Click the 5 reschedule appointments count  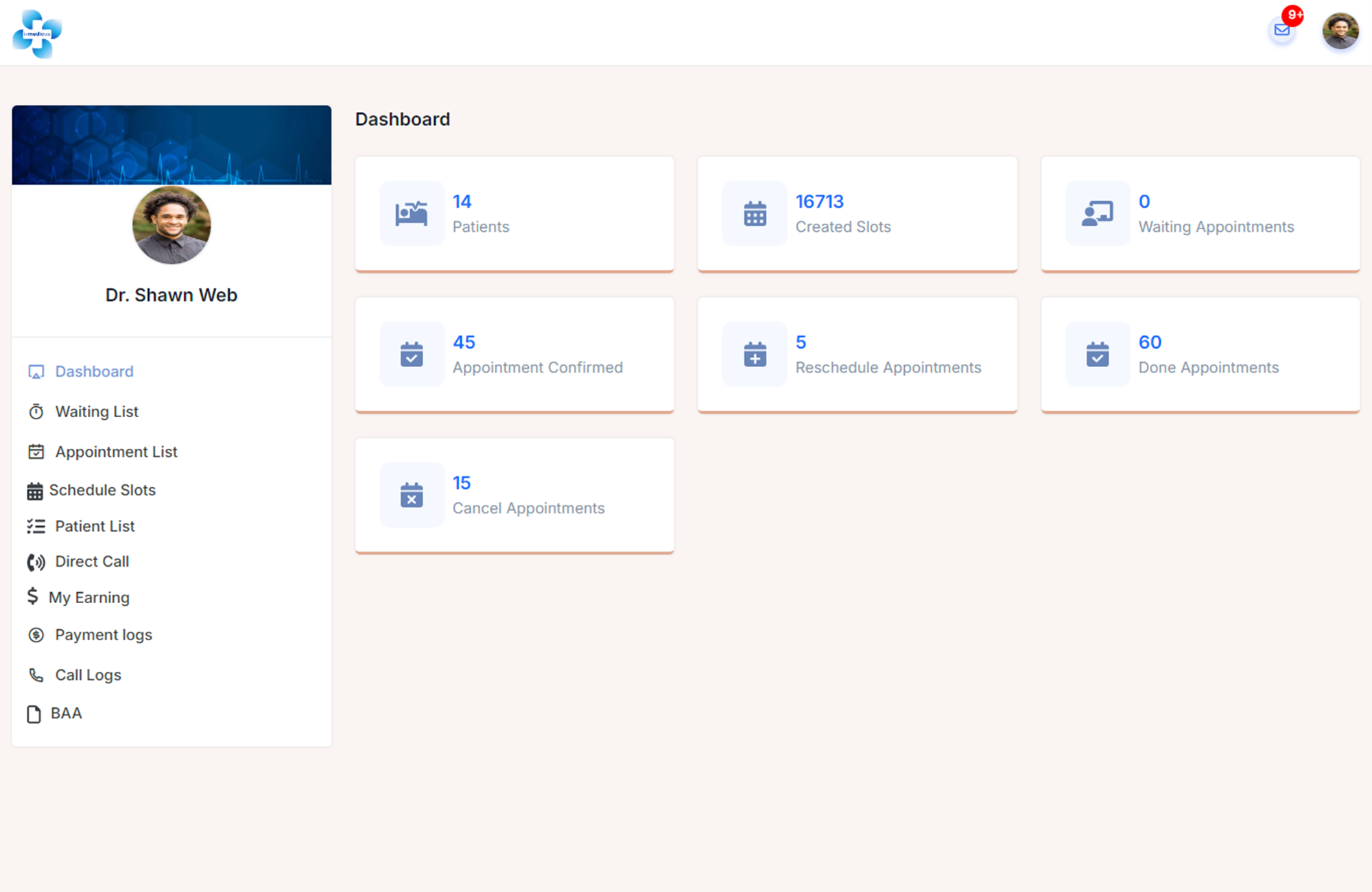801,342
